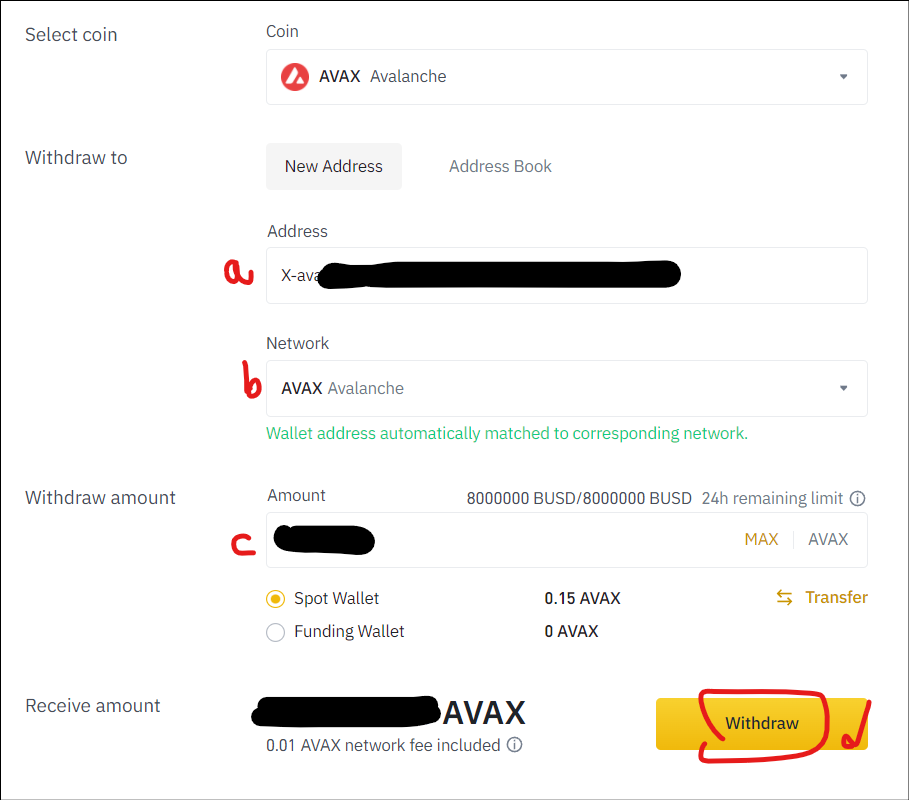Click the Transfer link
The width and height of the screenshot is (909, 800).
pyautogui.click(x=836, y=597)
